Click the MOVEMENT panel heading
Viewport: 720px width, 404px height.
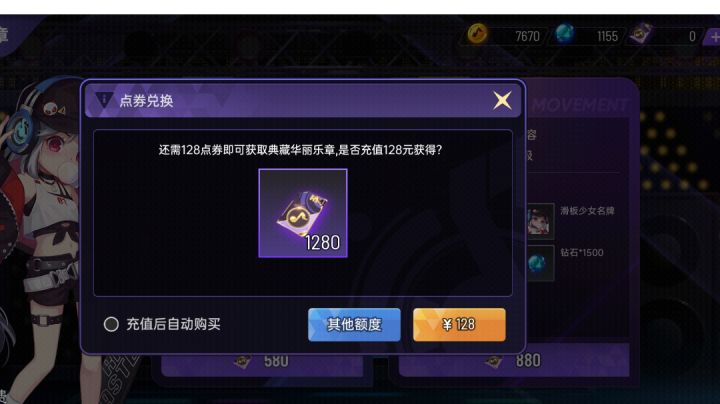pyautogui.click(x=579, y=105)
